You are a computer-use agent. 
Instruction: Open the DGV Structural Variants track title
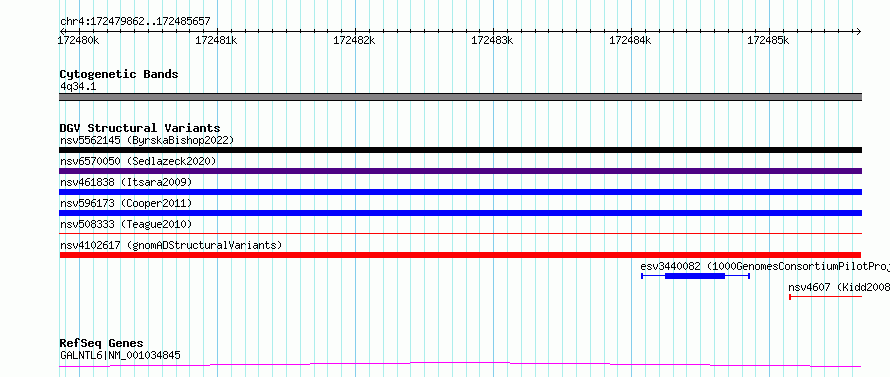pyautogui.click(x=140, y=128)
